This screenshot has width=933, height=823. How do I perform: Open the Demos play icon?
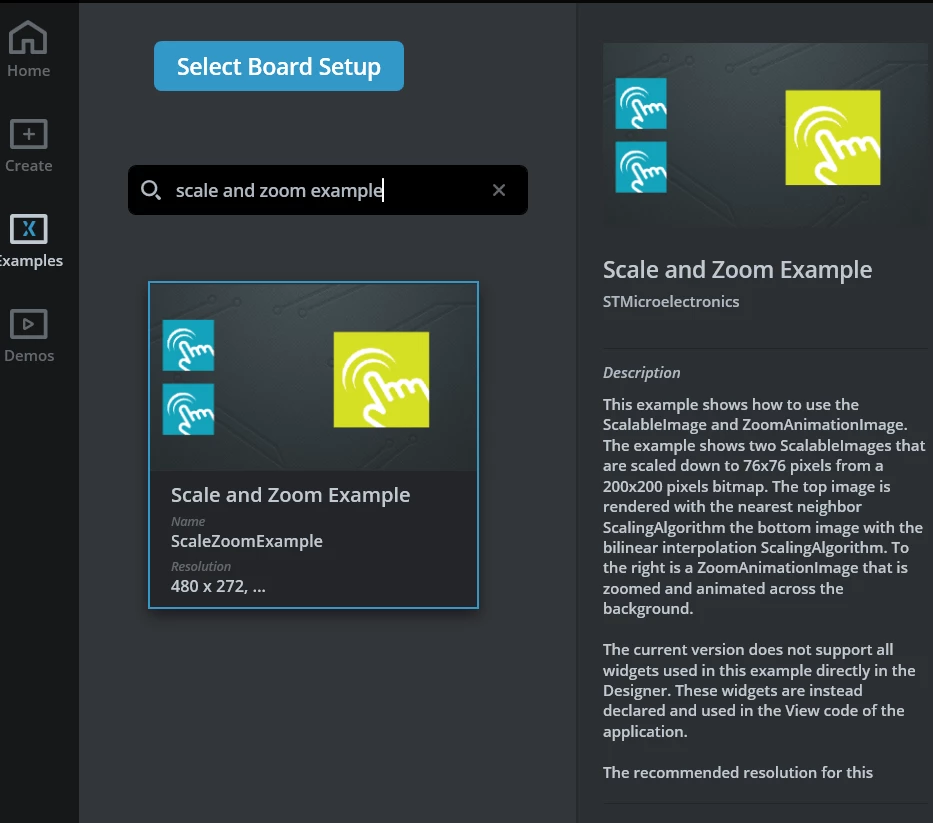[x=28, y=324]
